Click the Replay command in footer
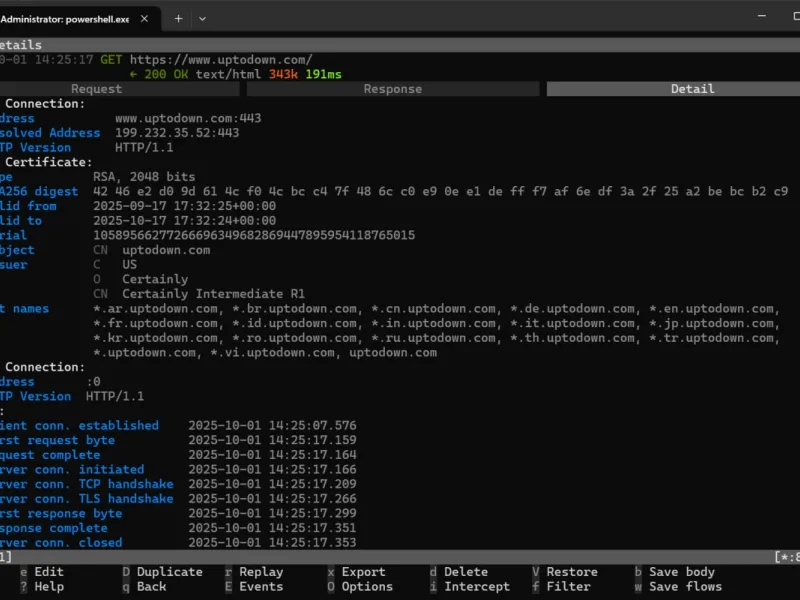The height and width of the screenshot is (600, 800). [261, 572]
